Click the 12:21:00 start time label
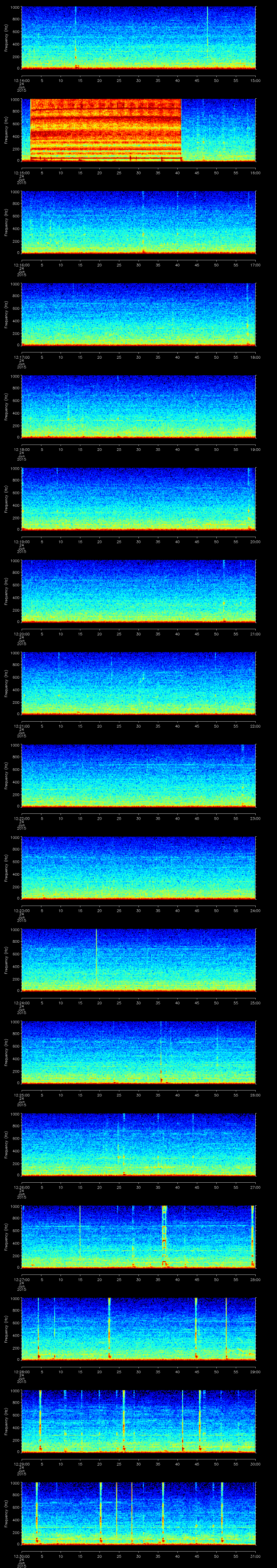The width and height of the screenshot is (277, 1568). (21, 726)
